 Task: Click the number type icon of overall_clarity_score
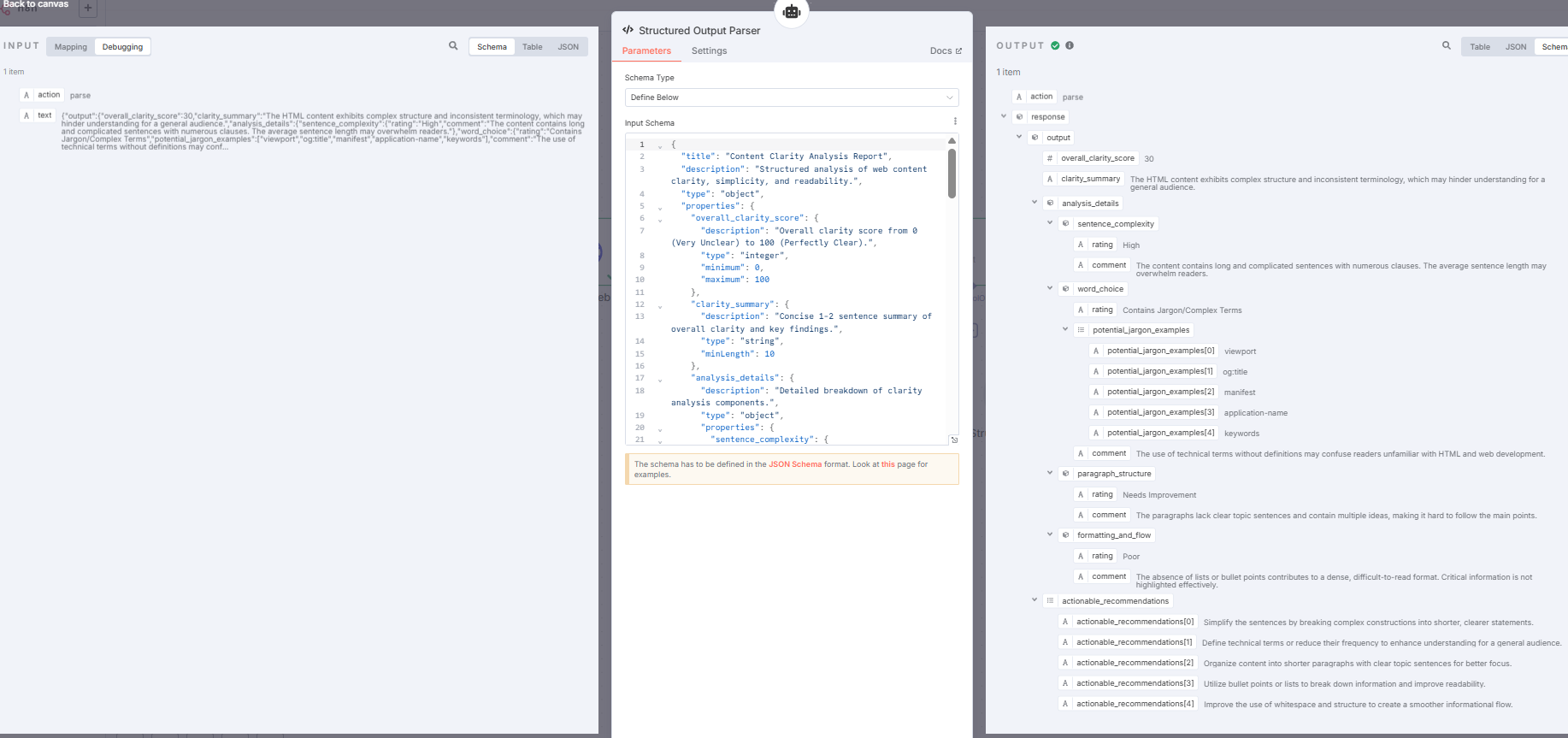pos(1050,158)
